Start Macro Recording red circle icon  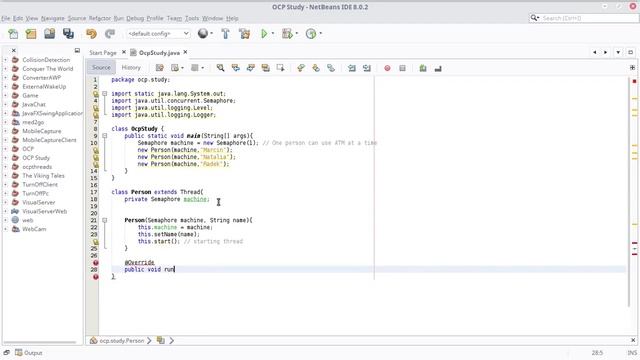(x=387, y=68)
